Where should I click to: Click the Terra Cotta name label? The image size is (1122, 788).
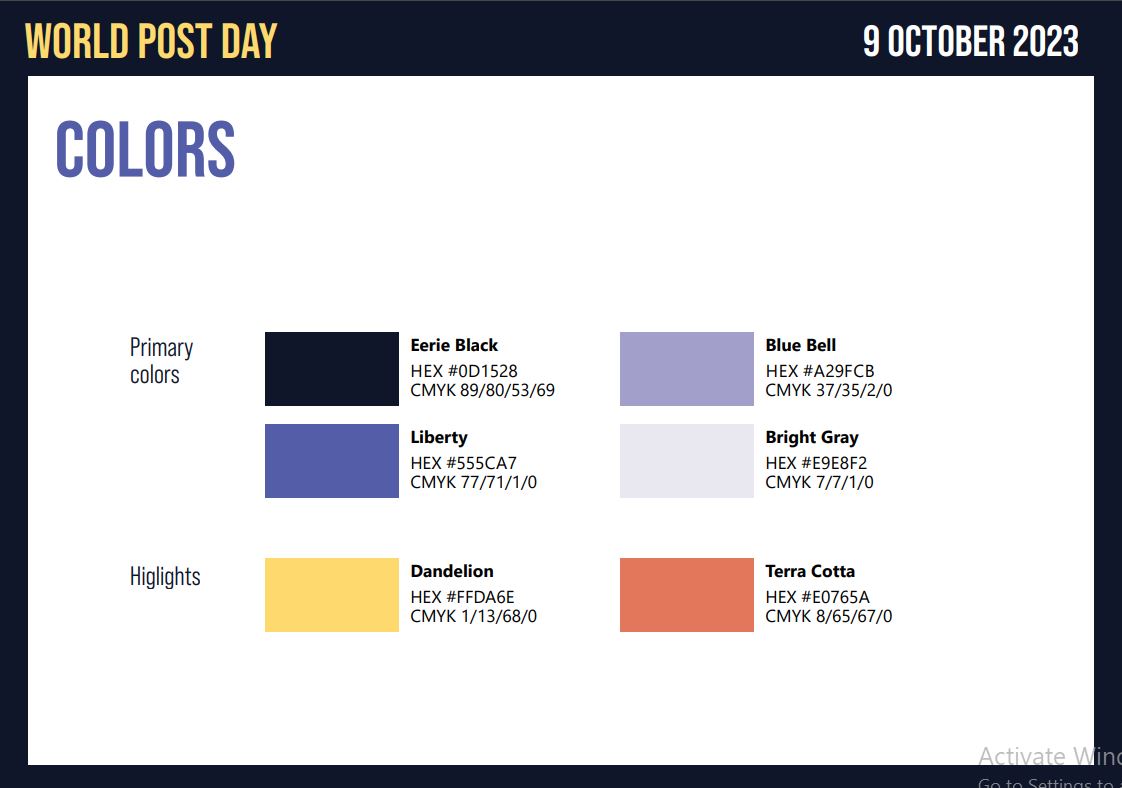810,571
